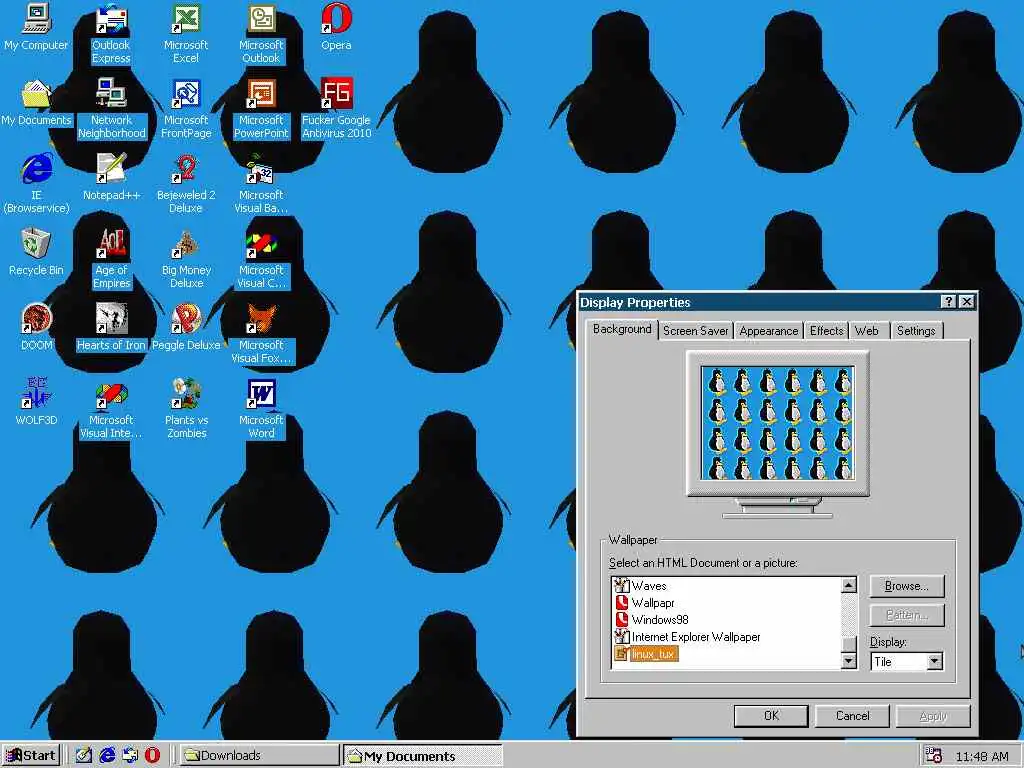Click Show Desktop quick launch icon
The height and width of the screenshot is (768, 1024).
click(84, 755)
